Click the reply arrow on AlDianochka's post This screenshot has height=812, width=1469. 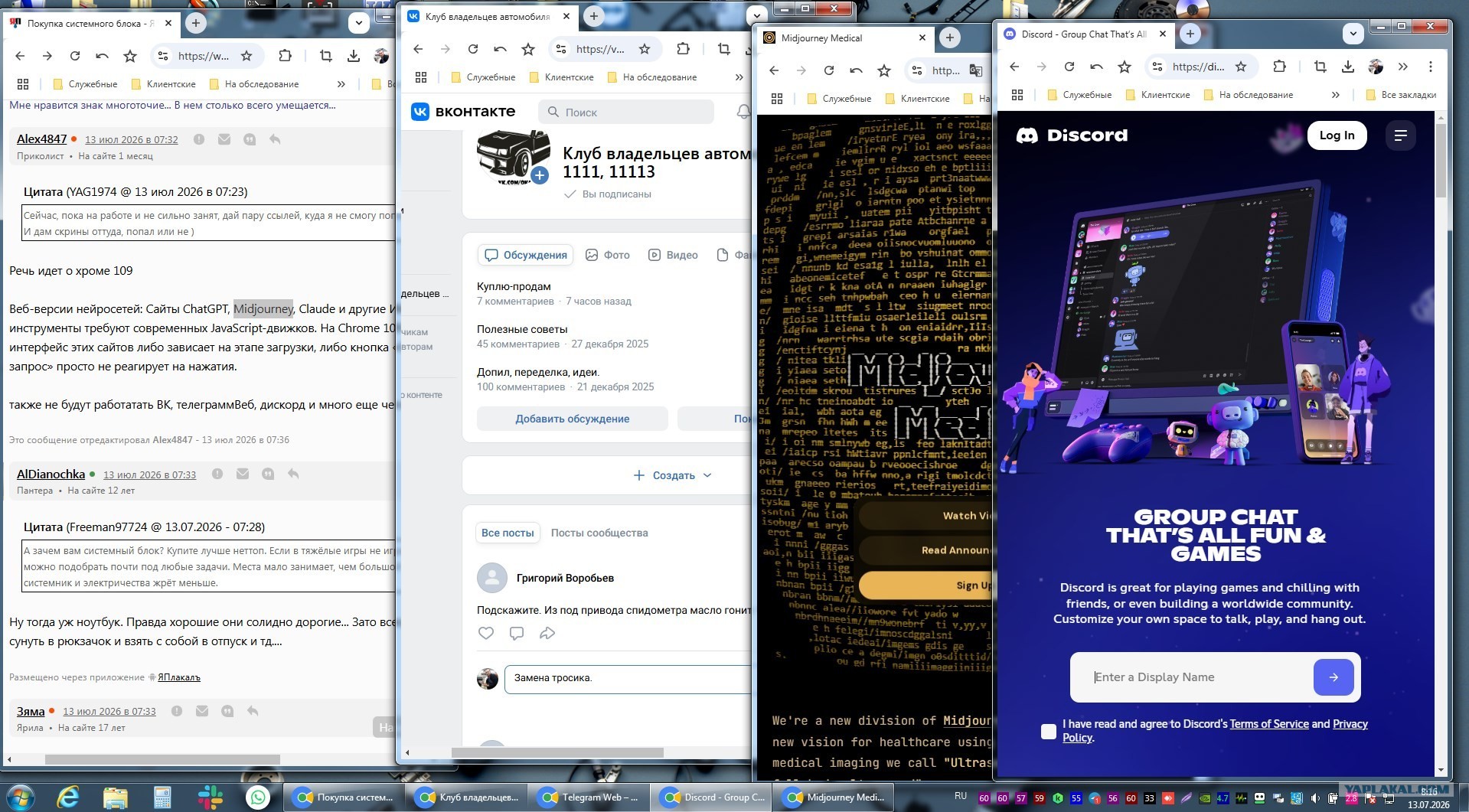point(293,474)
